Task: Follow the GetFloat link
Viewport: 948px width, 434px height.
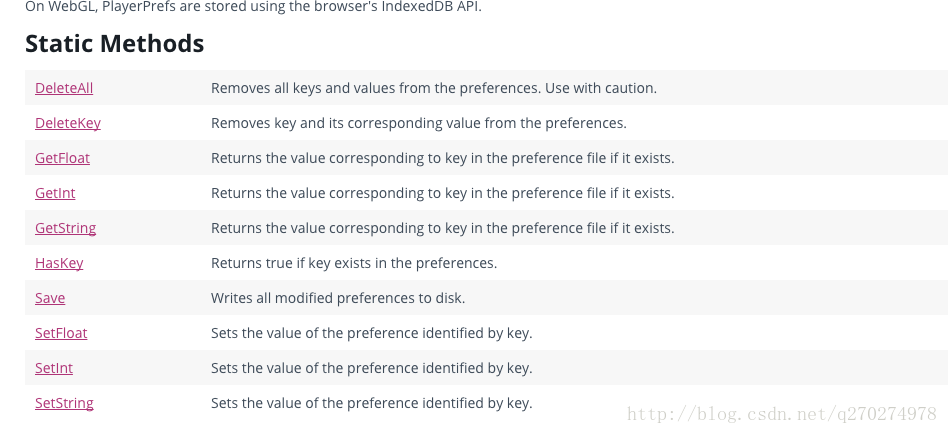Action: [x=62, y=158]
